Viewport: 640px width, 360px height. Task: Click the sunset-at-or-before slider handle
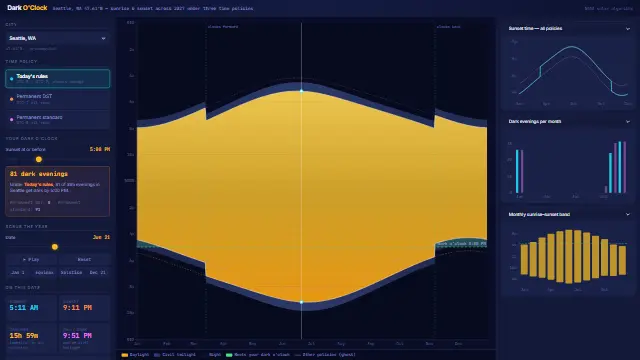click(x=39, y=159)
